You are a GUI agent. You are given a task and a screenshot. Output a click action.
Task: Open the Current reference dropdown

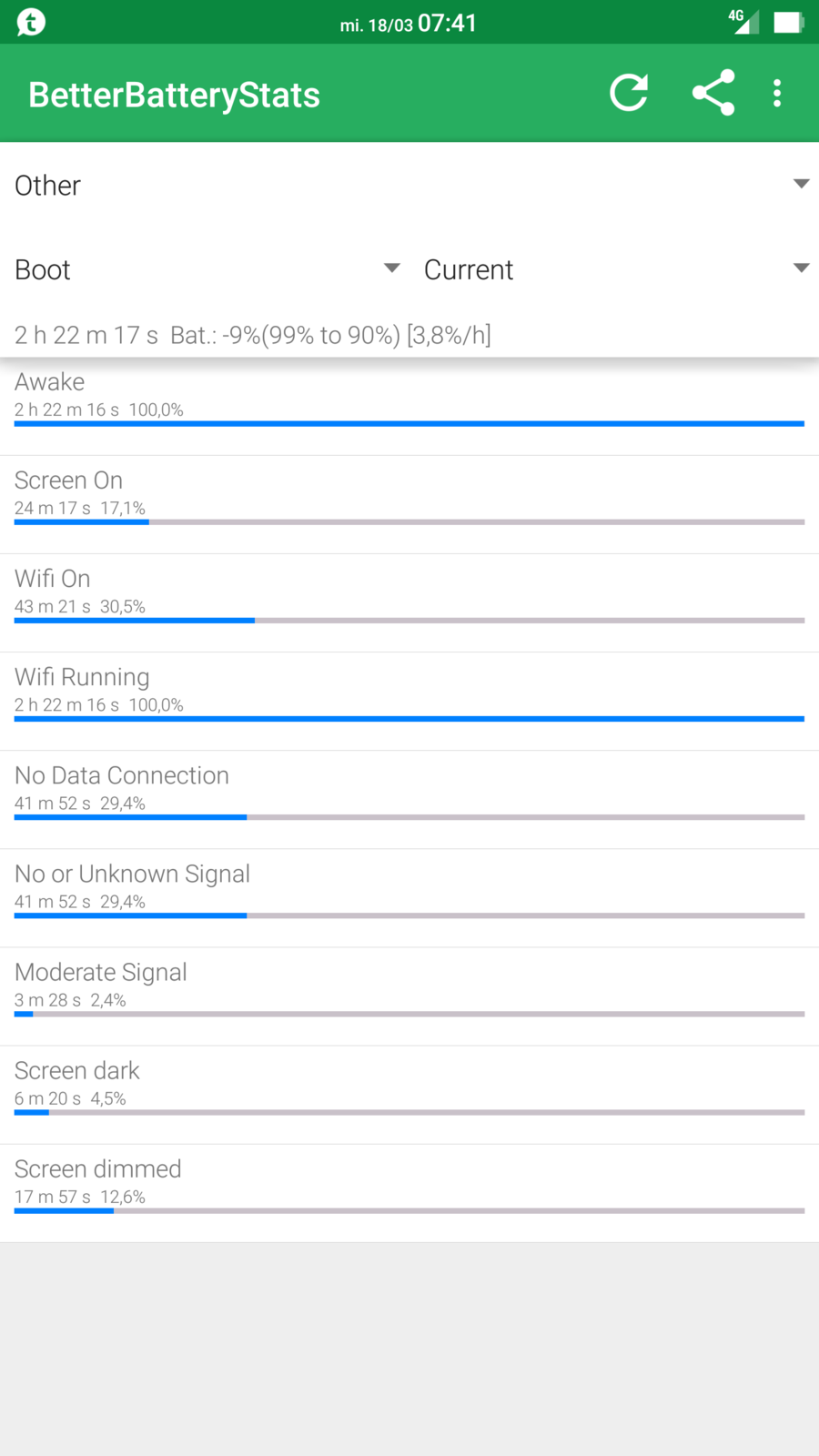point(616,269)
